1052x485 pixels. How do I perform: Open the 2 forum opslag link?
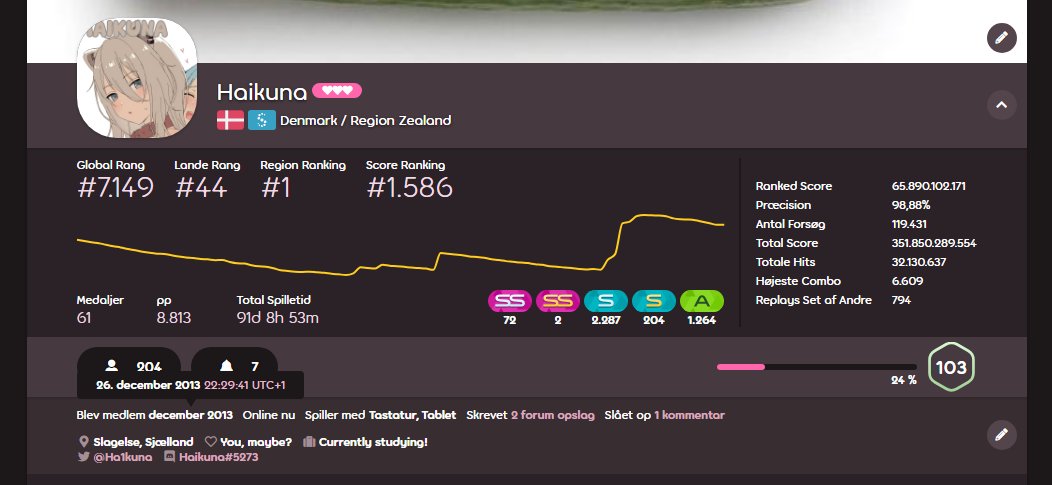pos(553,415)
